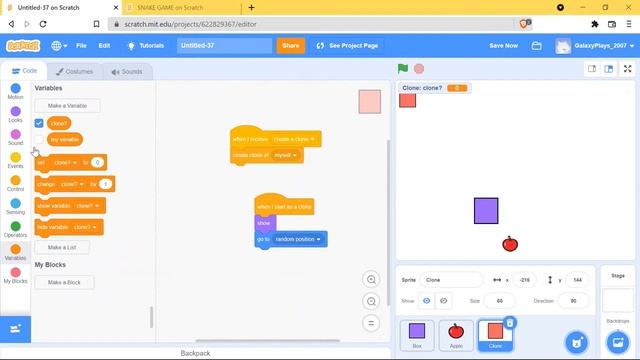640x360 pixels.
Task: Reload the browser page
Action: click(43, 24)
